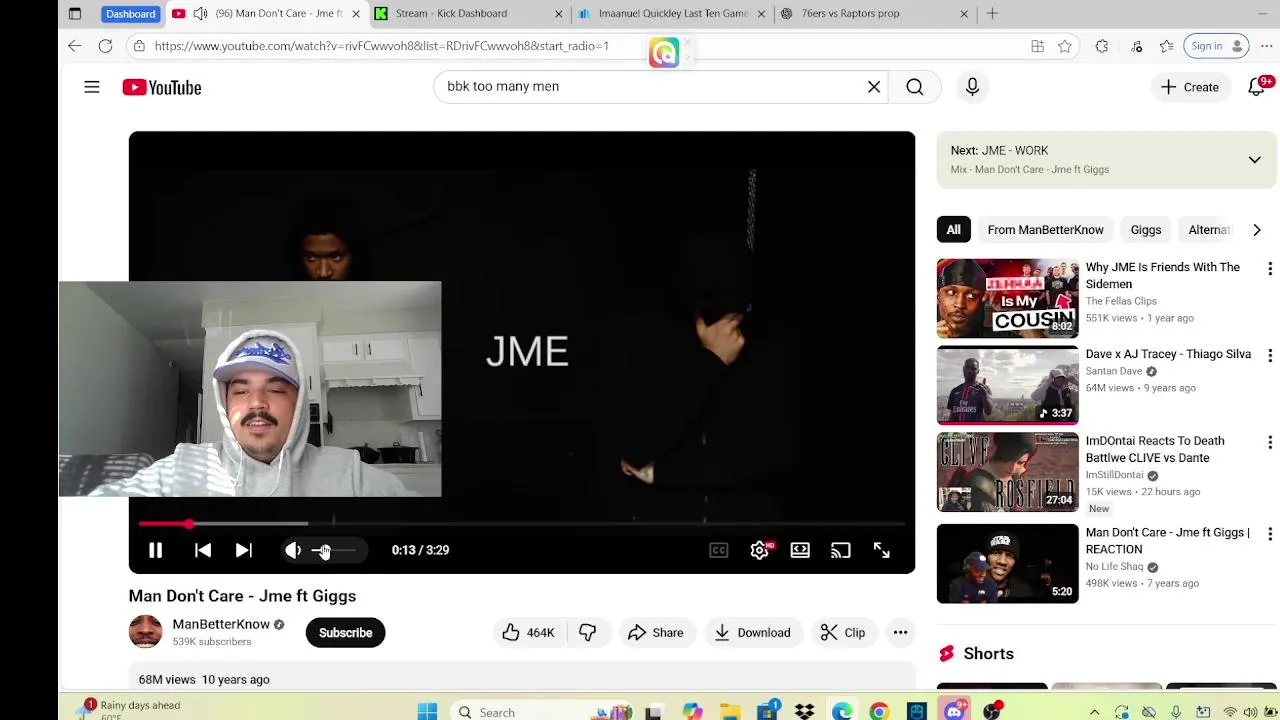Screen dimensions: 1280x720
Task: Like the Man Don't Care video
Action: tap(528, 632)
